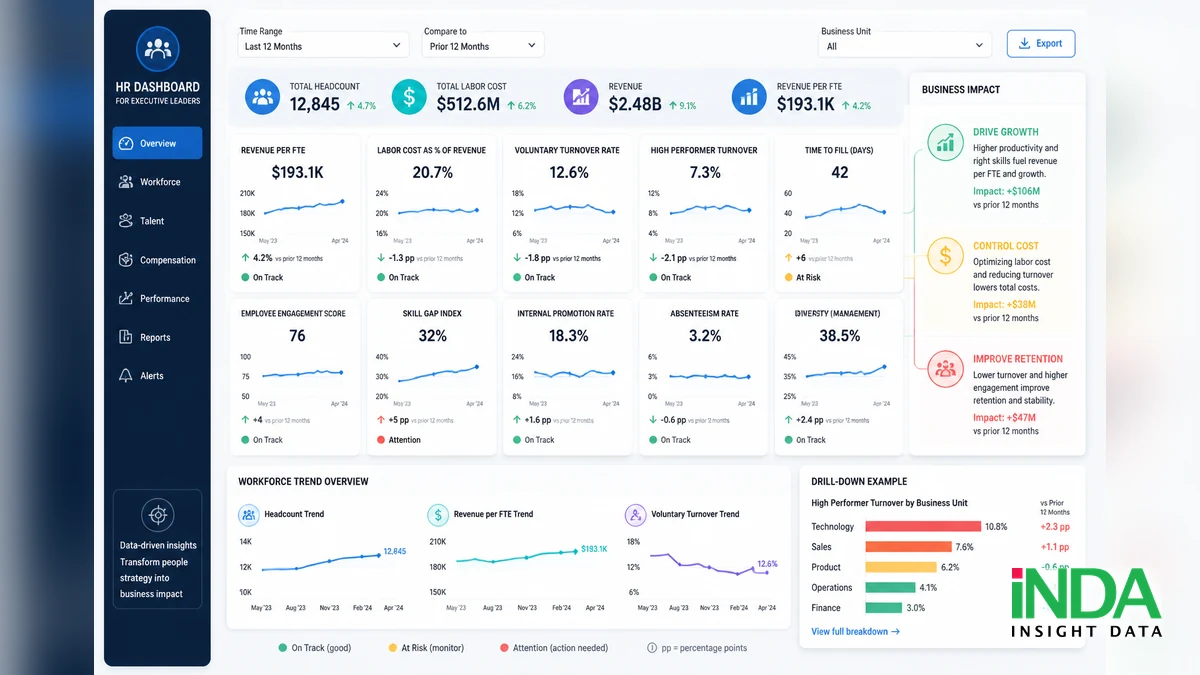
Task: Click the Operations bar showing 4.1%
Action: [x=889, y=588]
